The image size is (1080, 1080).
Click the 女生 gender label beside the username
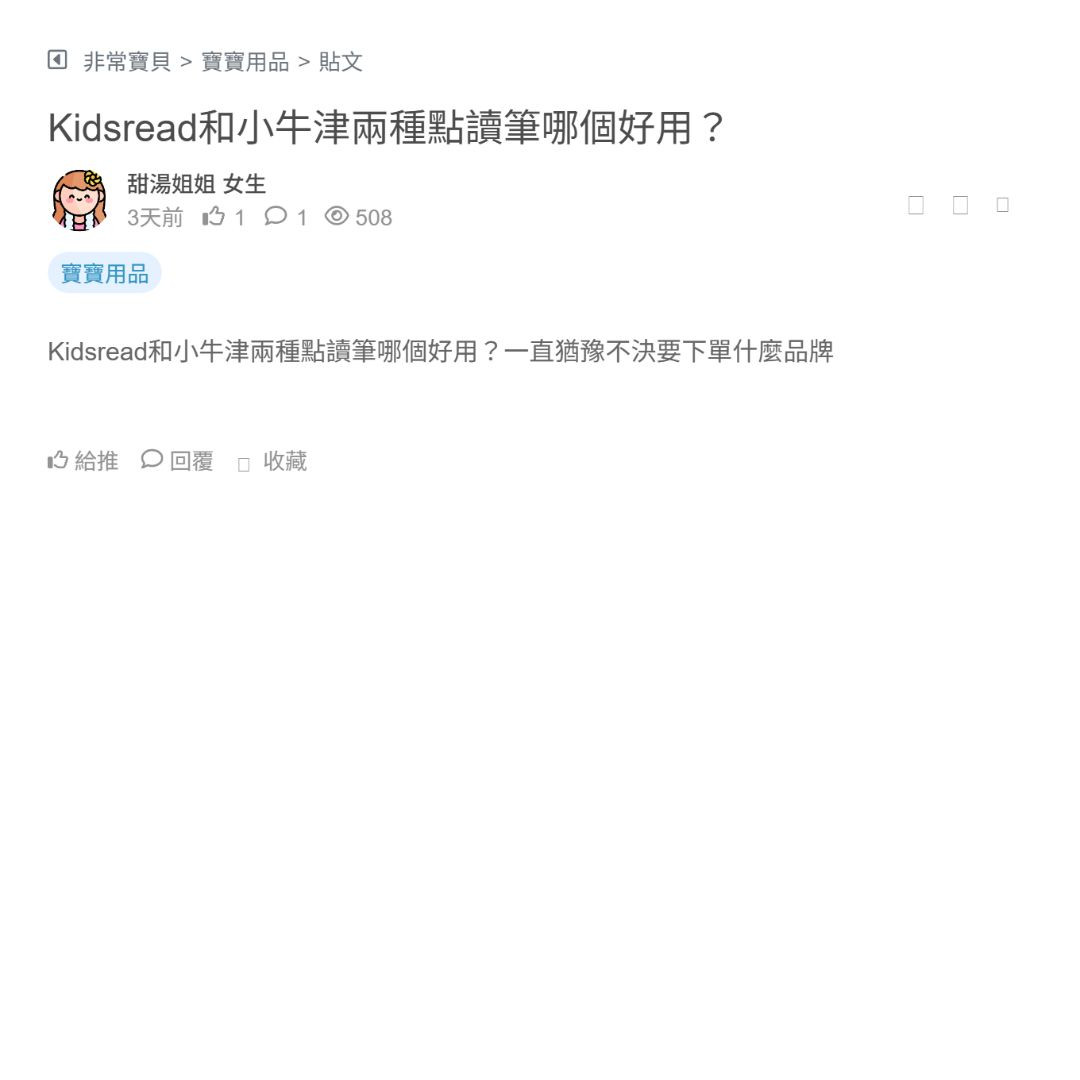coord(245,184)
